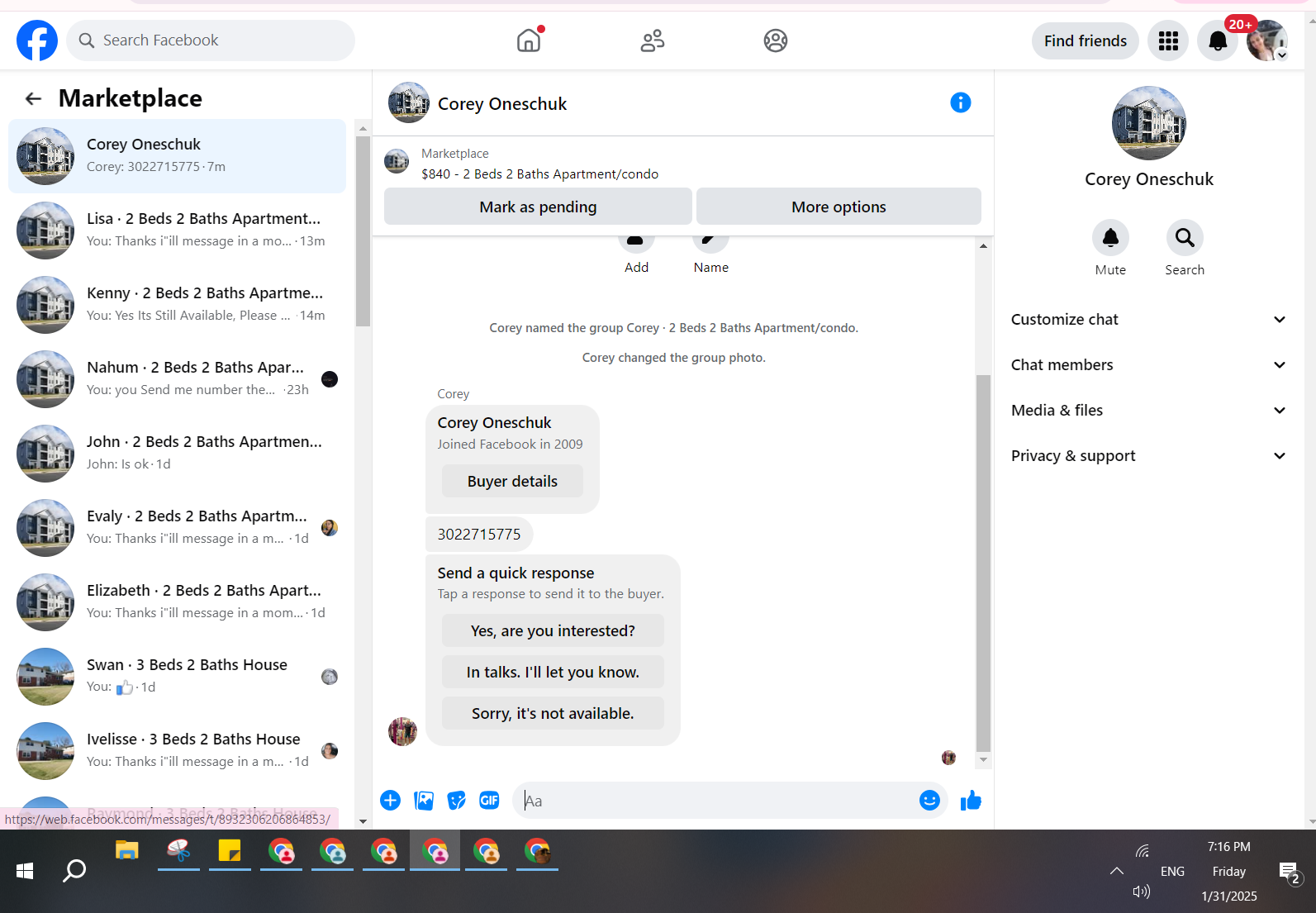Open the apps grid menu icon
The image size is (1316, 913).
click(1168, 40)
